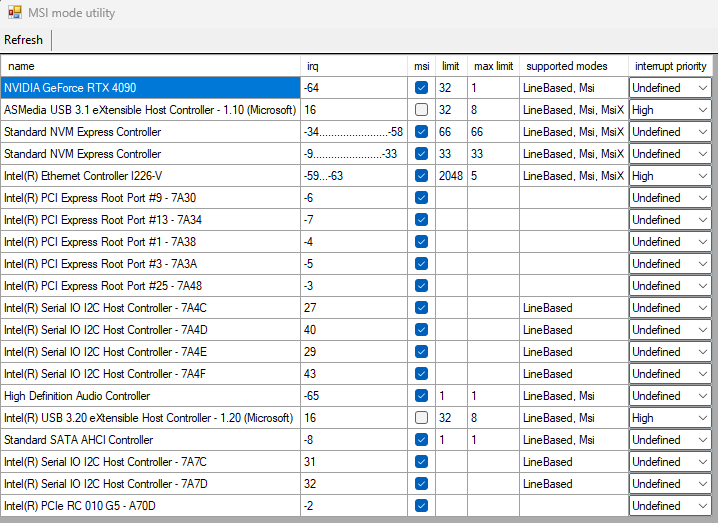Click irq value -64 for RTX 4090
This screenshot has height=523, width=718.
354,87
